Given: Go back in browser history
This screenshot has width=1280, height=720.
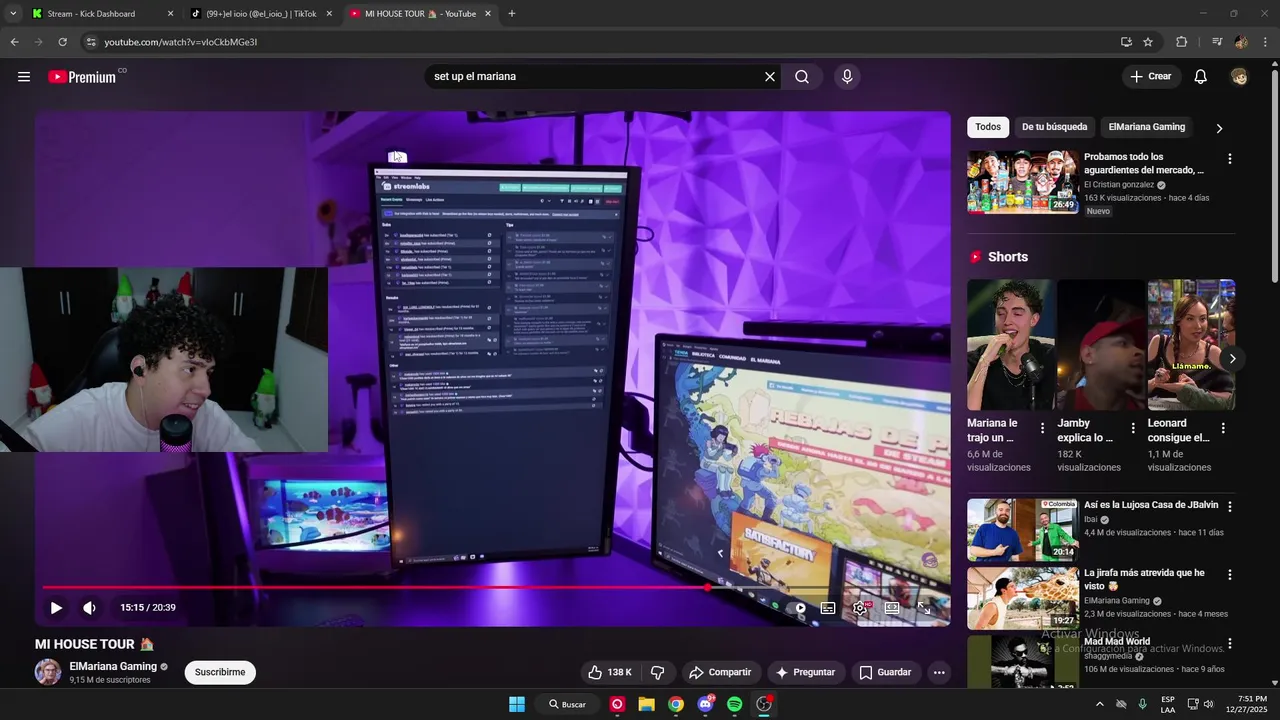Looking at the screenshot, I should pos(14,42).
